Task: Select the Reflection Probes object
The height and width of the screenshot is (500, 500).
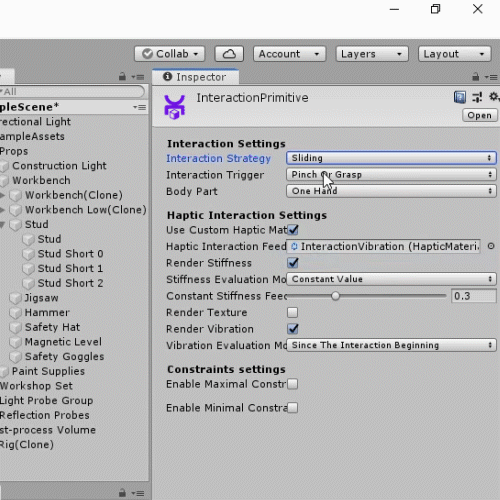Action: (45, 415)
